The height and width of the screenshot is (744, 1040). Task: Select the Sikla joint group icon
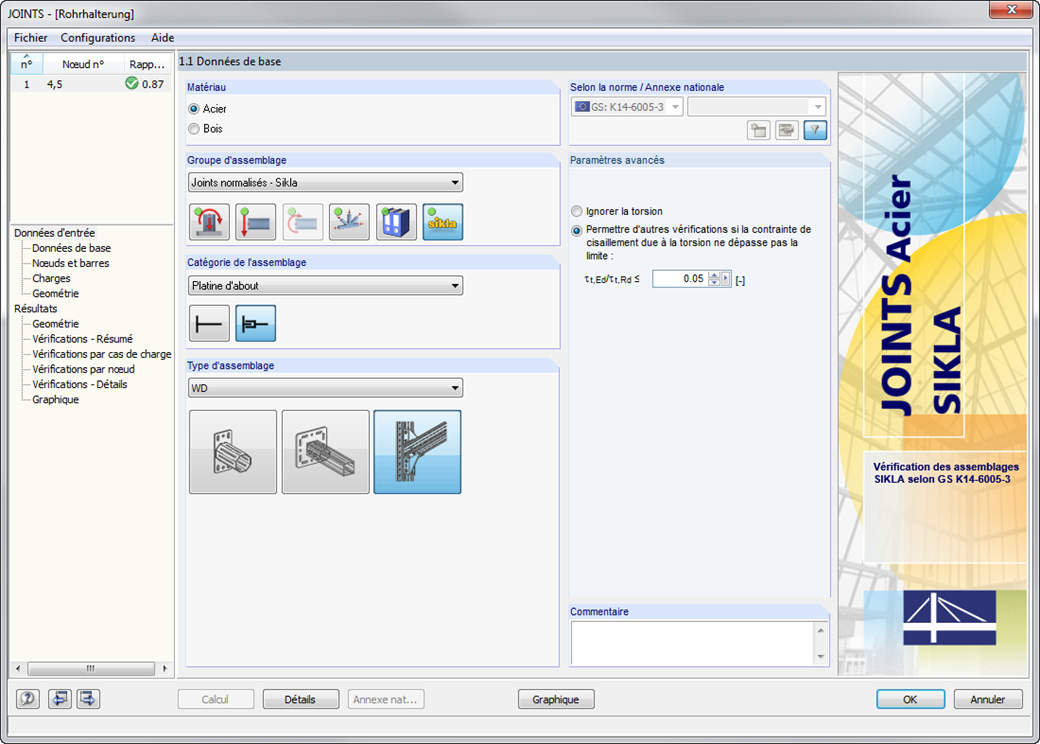[442, 221]
